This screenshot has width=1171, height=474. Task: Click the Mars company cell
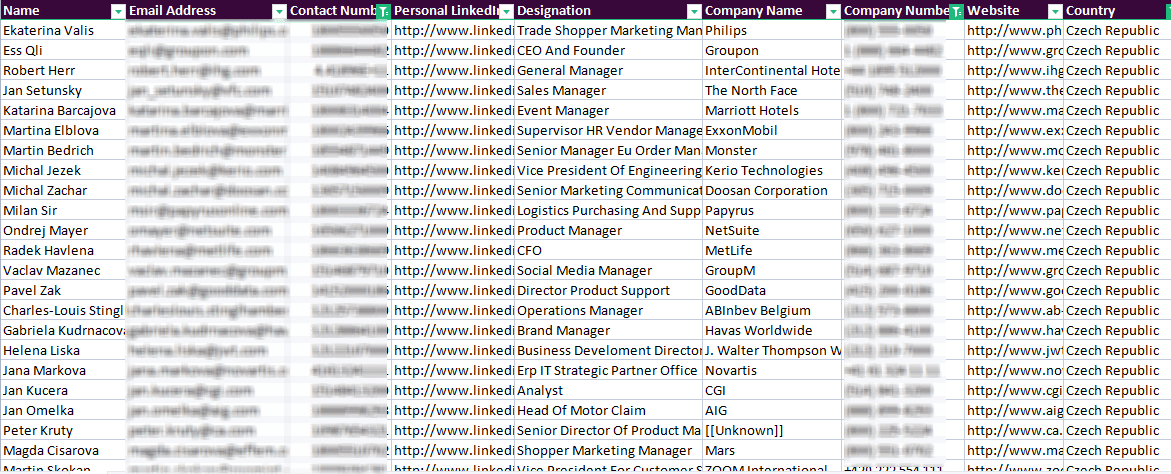[x=772, y=451]
